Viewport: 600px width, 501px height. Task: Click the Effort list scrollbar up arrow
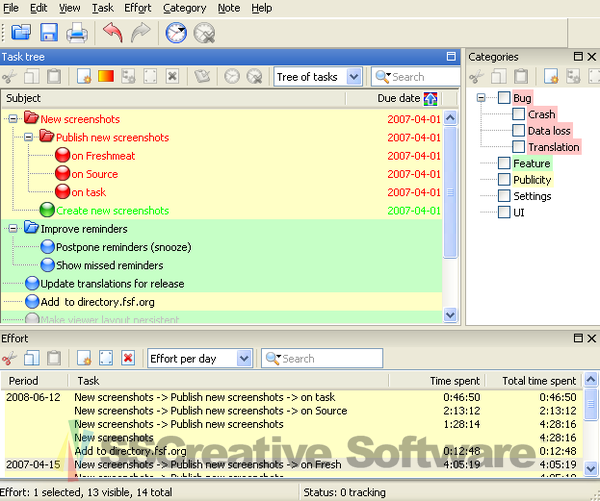pos(591,379)
